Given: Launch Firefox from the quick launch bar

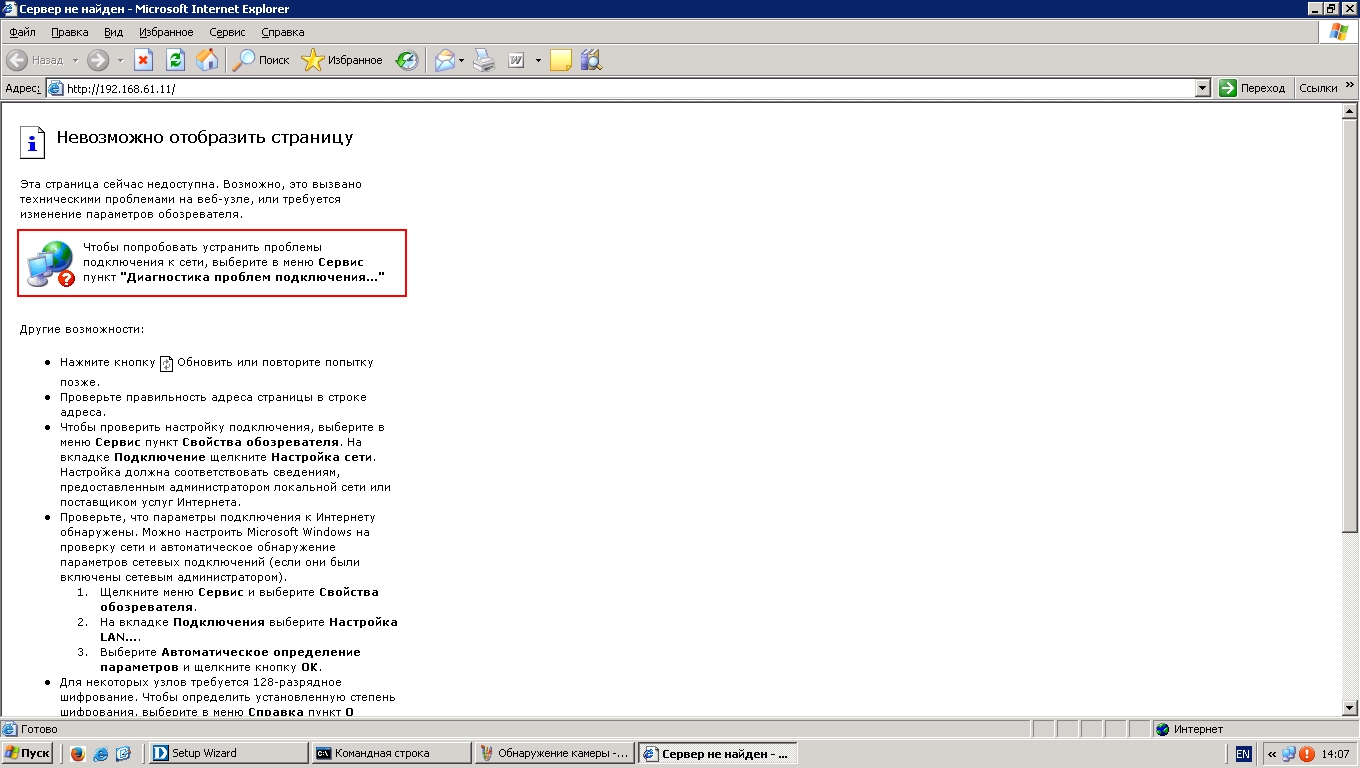Looking at the screenshot, I should click(x=78, y=753).
